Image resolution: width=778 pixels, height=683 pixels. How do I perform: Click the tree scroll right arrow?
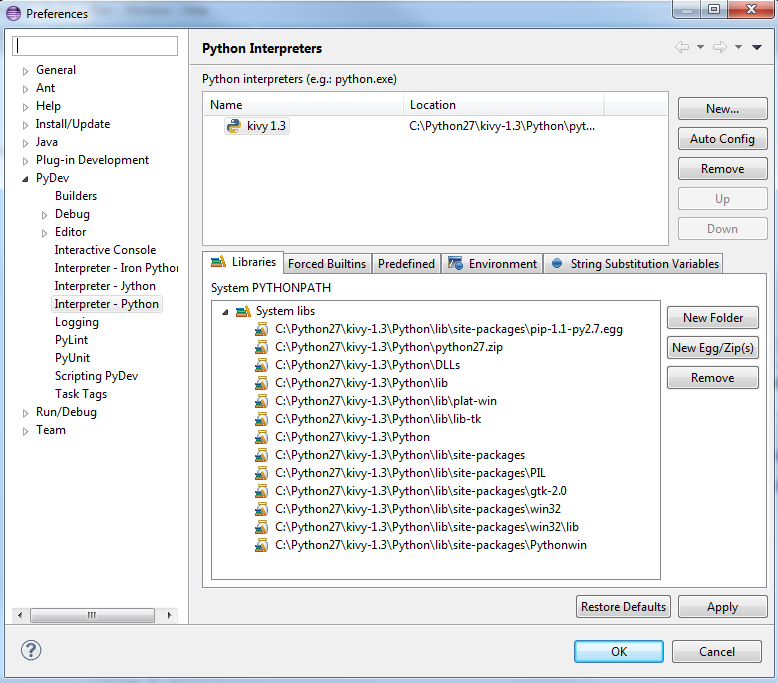170,615
